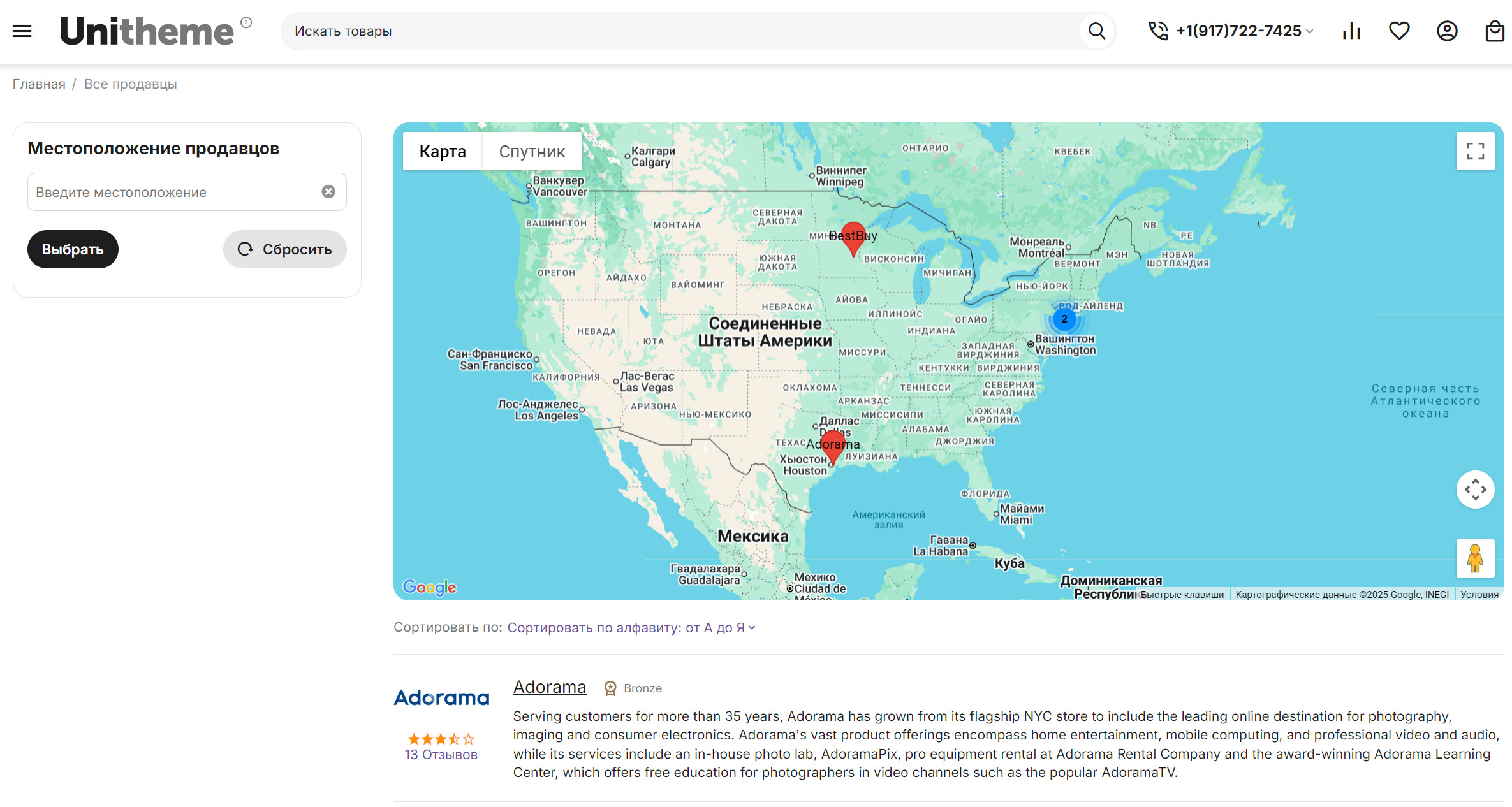Open alphabetical sort order dropdown
1512x807 pixels.
coord(631,628)
